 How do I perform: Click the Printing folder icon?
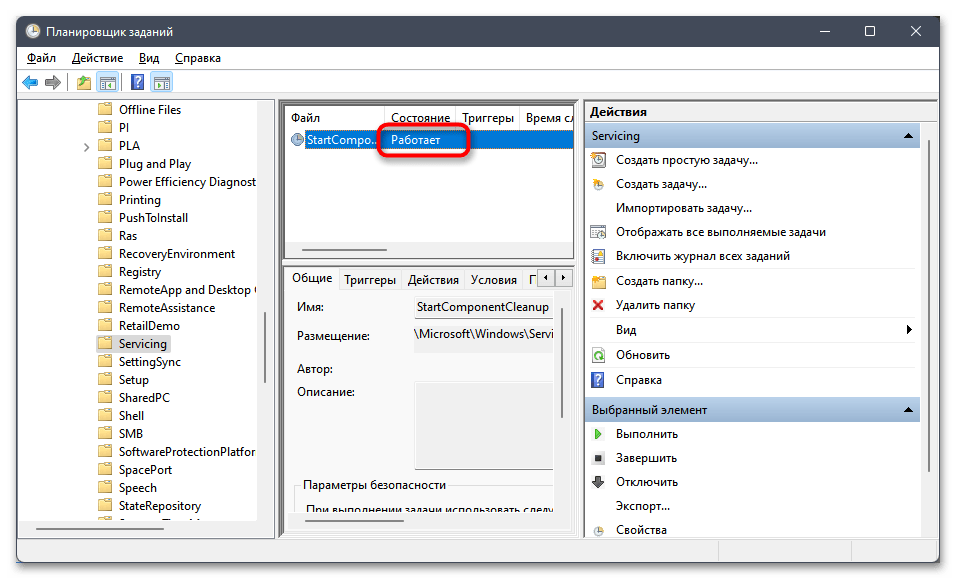click(x=105, y=199)
